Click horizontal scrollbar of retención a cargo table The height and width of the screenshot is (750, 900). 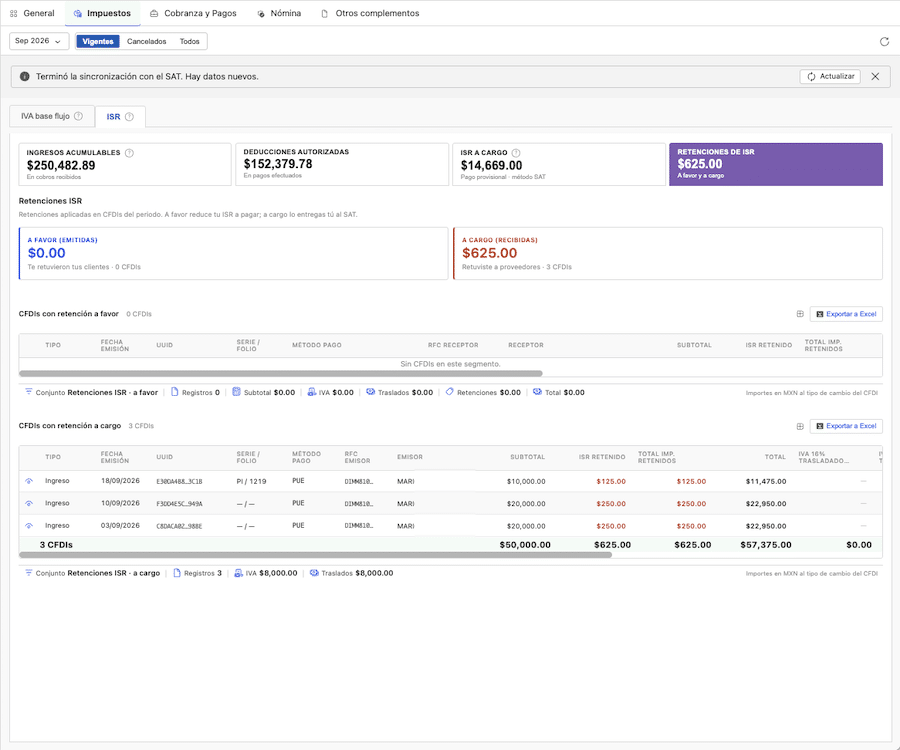tap(316, 555)
